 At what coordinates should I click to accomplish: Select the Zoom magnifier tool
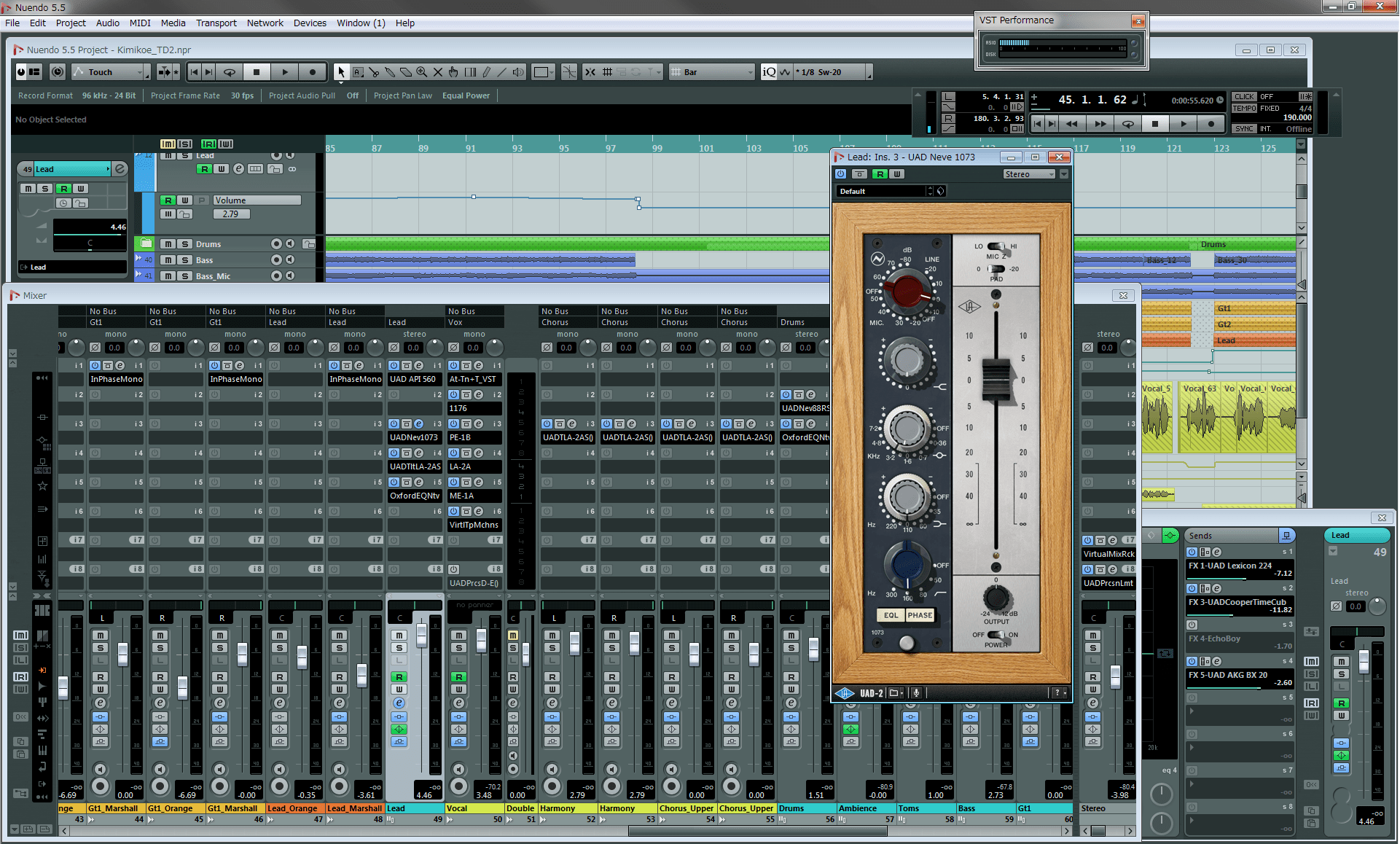[x=422, y=72]
